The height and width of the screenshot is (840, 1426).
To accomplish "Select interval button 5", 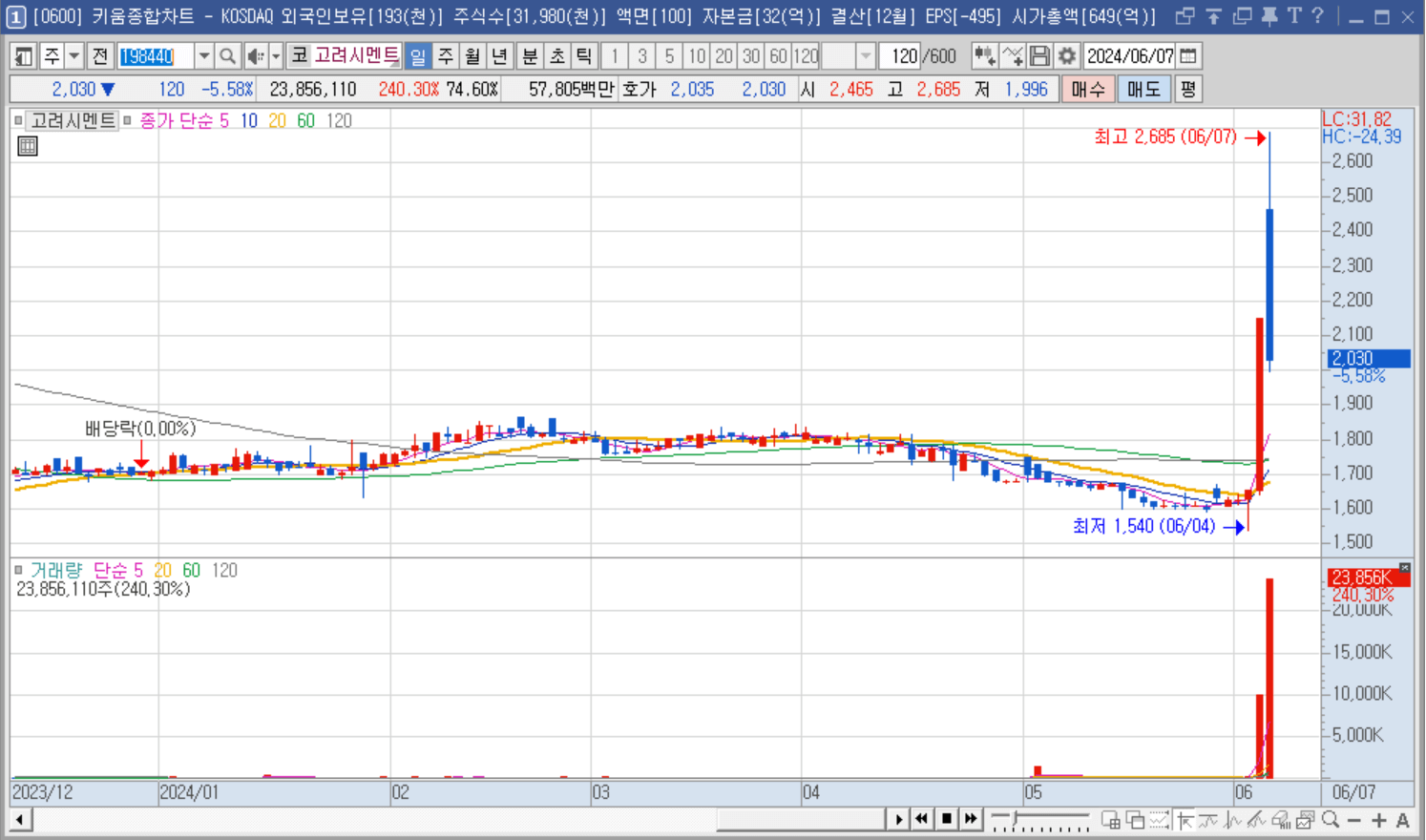I will [x=669, y=56].
